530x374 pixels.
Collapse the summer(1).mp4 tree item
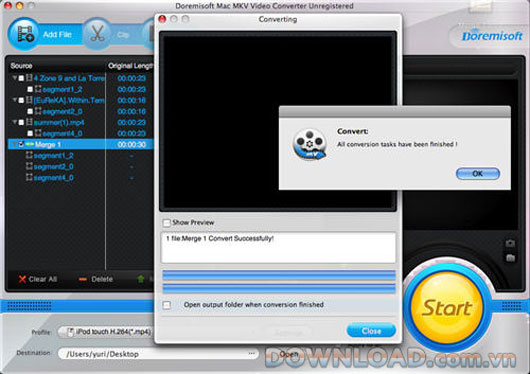point(15,122)
